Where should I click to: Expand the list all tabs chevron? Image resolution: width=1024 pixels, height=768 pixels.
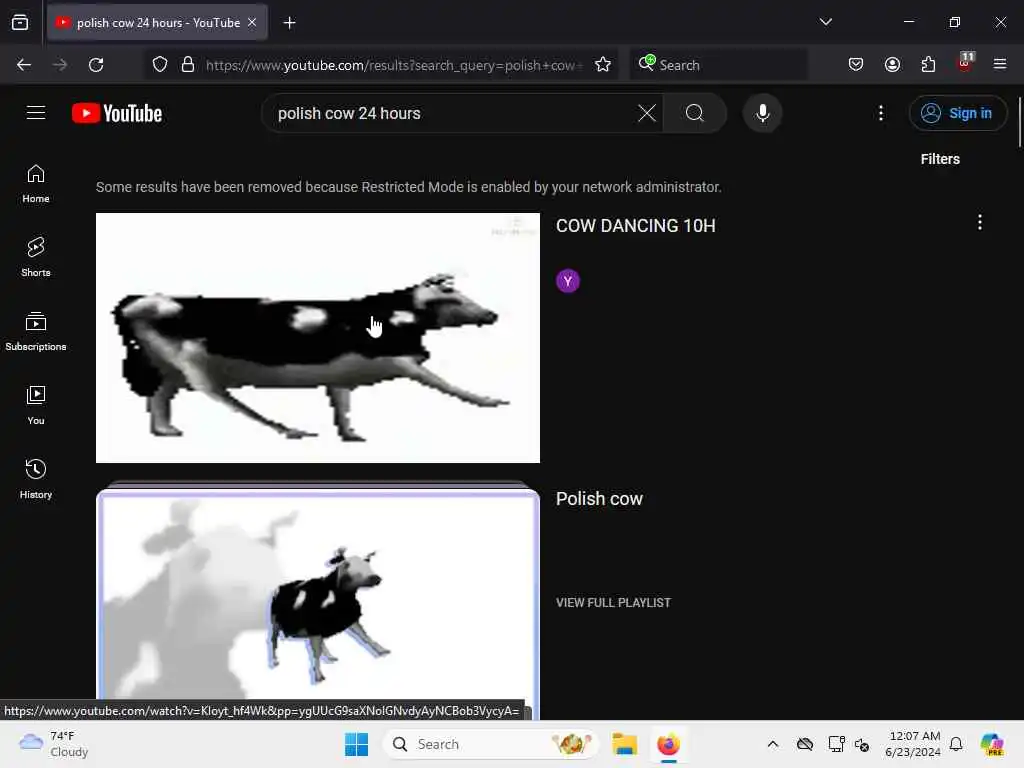[825, 22]
